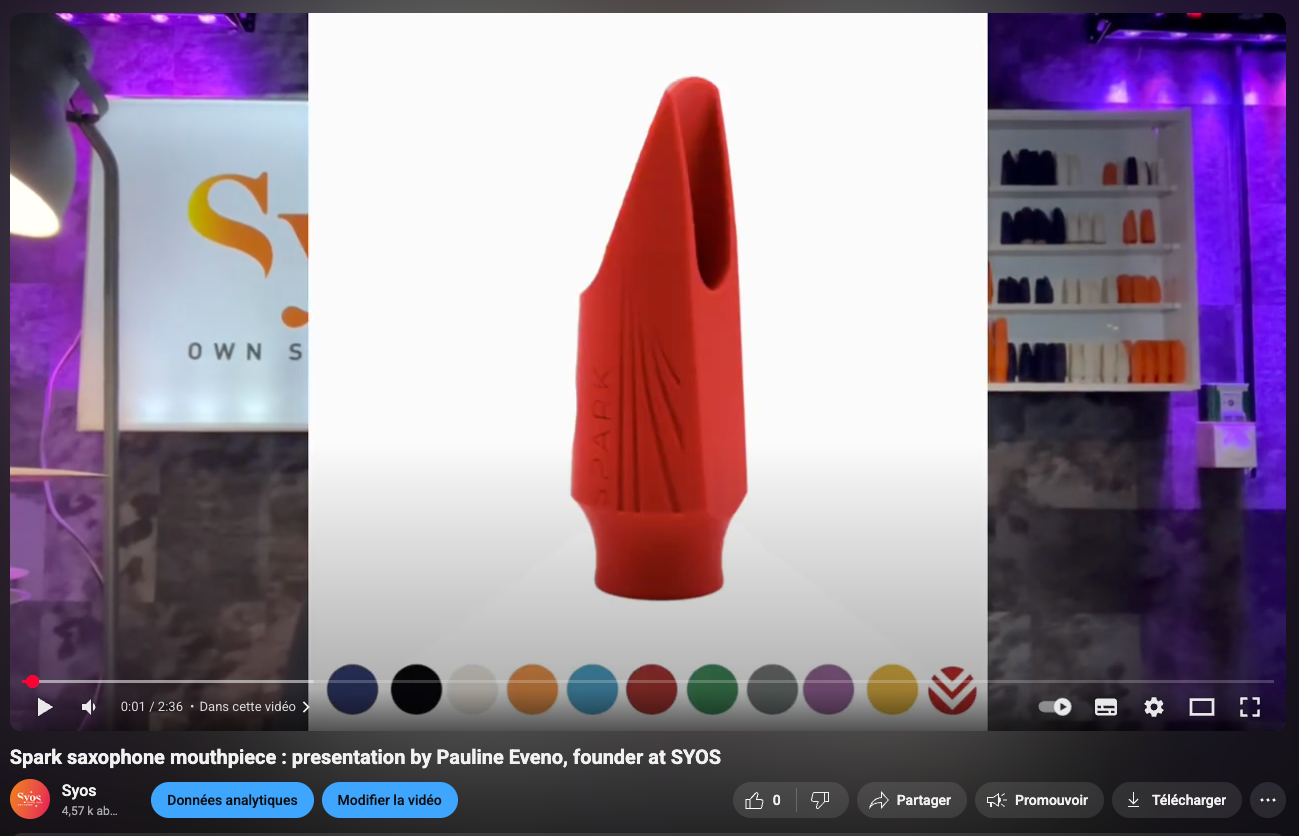This screenshot has width=1299, height=836.
Task: Download video with Télécharger
Action: 1176,800
